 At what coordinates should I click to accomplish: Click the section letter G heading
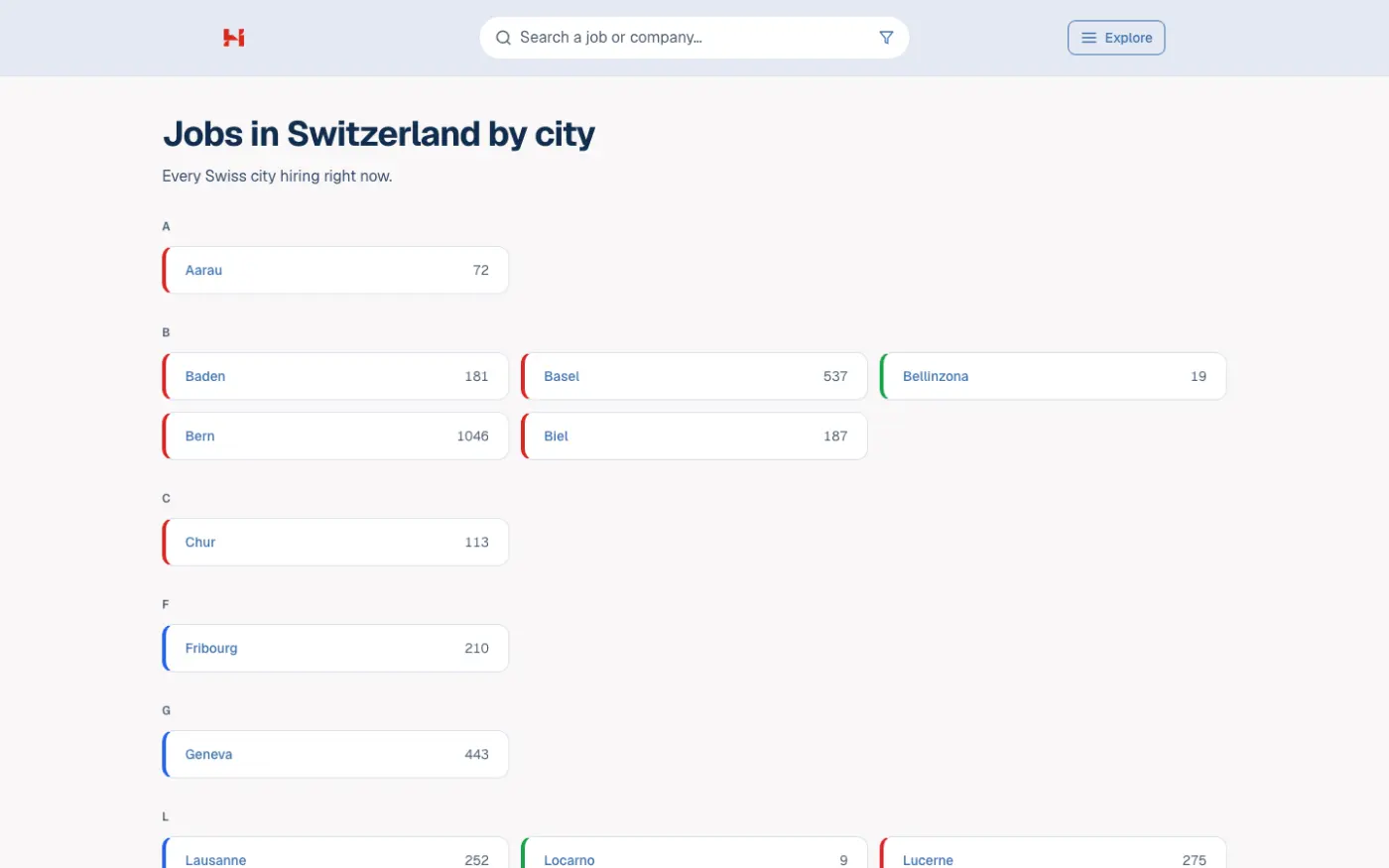pos(166,710)
